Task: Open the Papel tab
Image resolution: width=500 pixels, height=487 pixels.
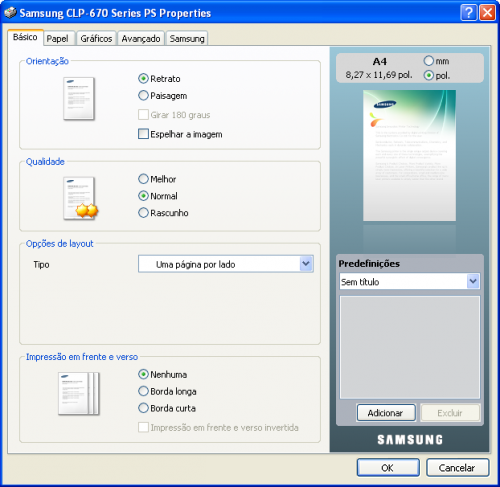Action: 57,39
